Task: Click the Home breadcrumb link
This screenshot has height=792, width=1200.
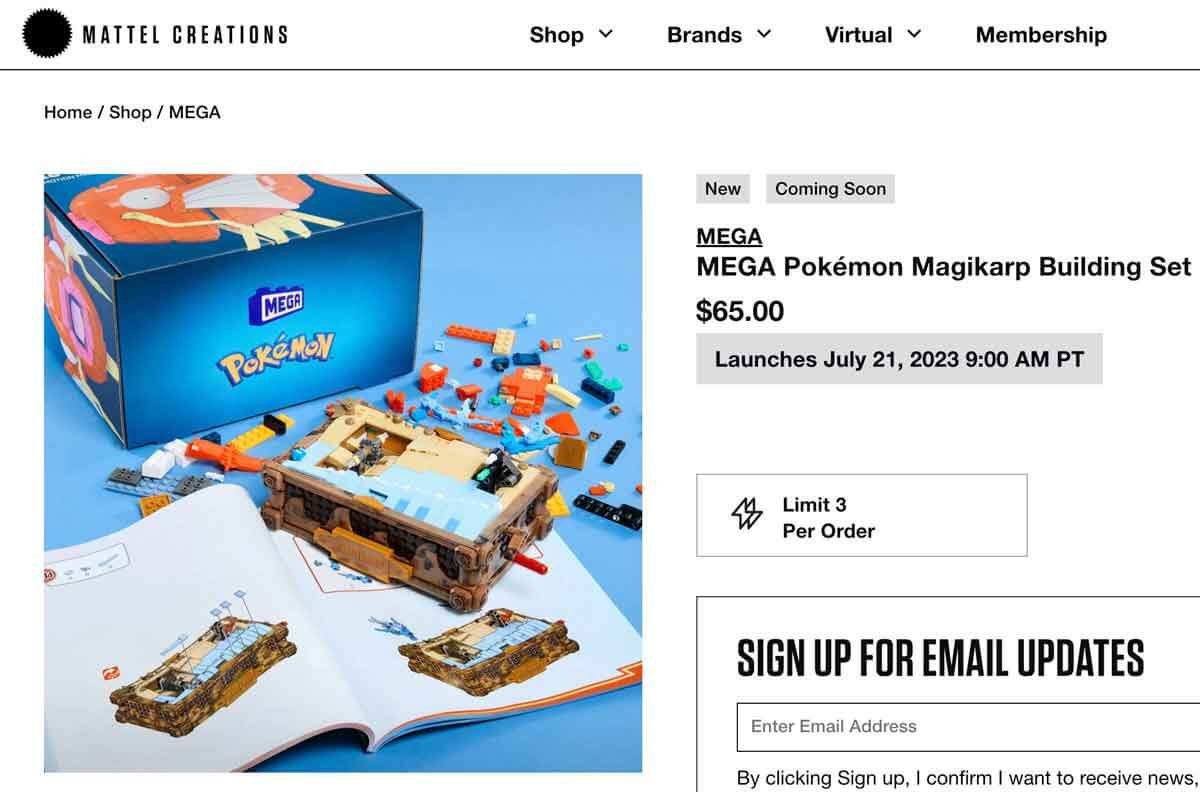Action: [66, 112]
